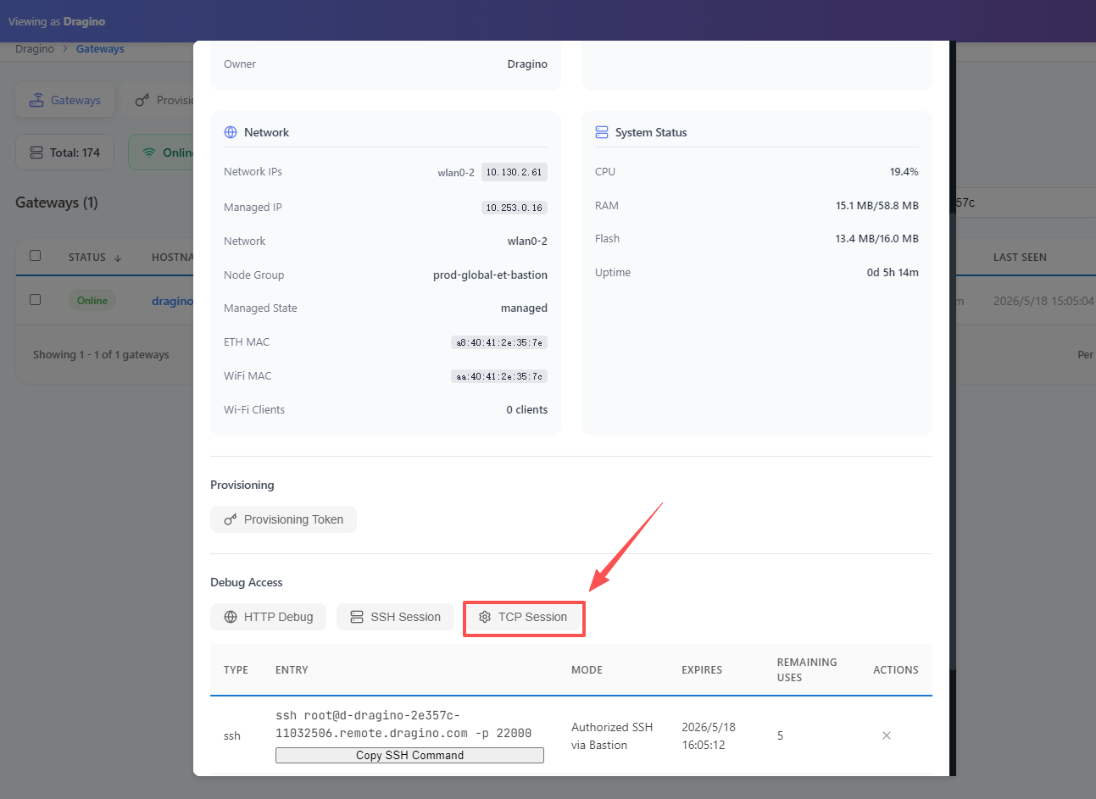Viewport: 1096px width, 799px height.
Task: Click the globe icon beside Network heading
Action: [x=231, y=133]
